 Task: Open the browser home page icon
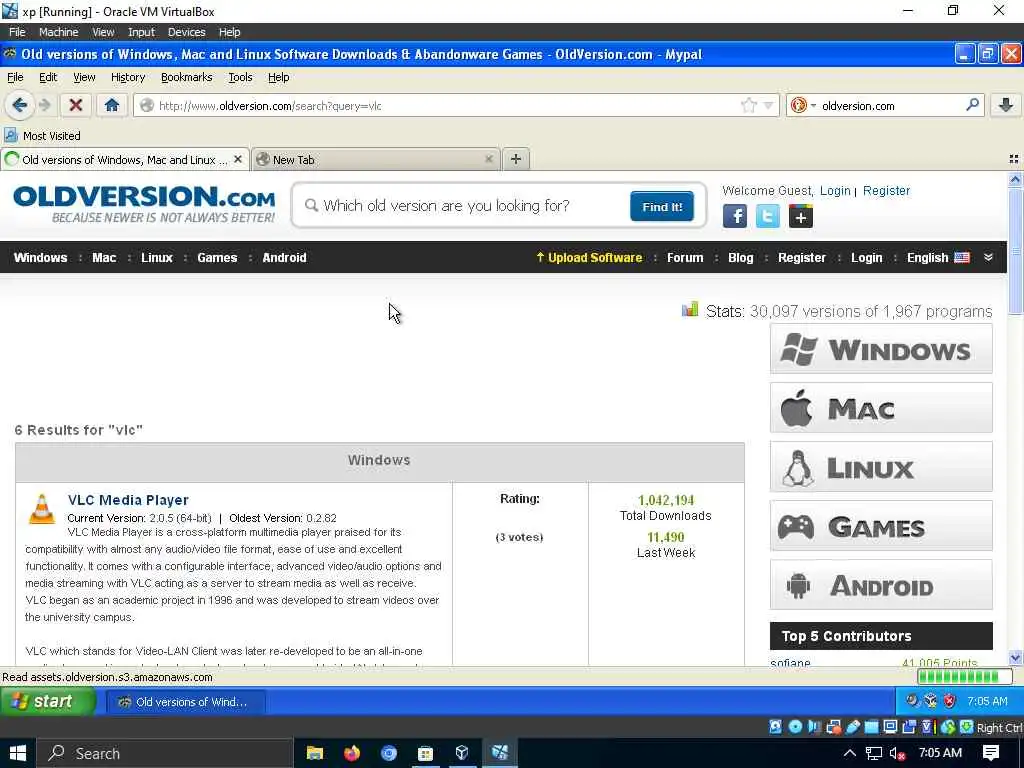(x=112, y=105)
